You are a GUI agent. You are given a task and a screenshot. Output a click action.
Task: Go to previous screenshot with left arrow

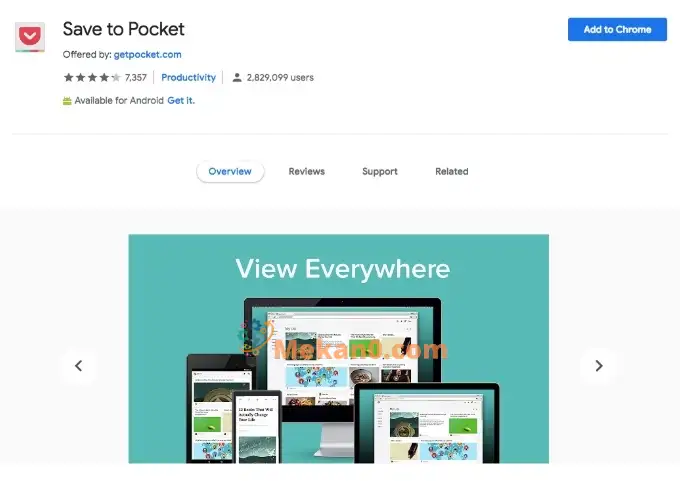(78, 366)
